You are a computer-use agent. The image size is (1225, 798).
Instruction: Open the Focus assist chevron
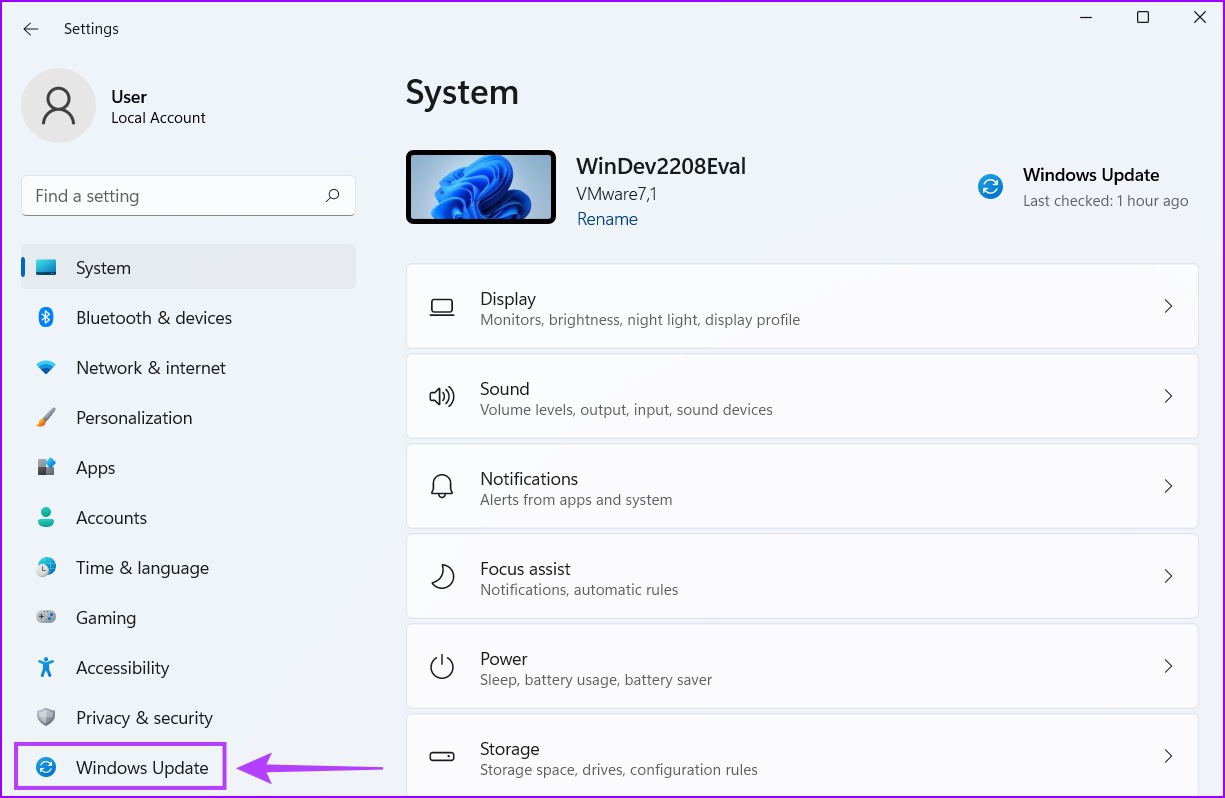pyautogui.click(x=1168, y=576)
